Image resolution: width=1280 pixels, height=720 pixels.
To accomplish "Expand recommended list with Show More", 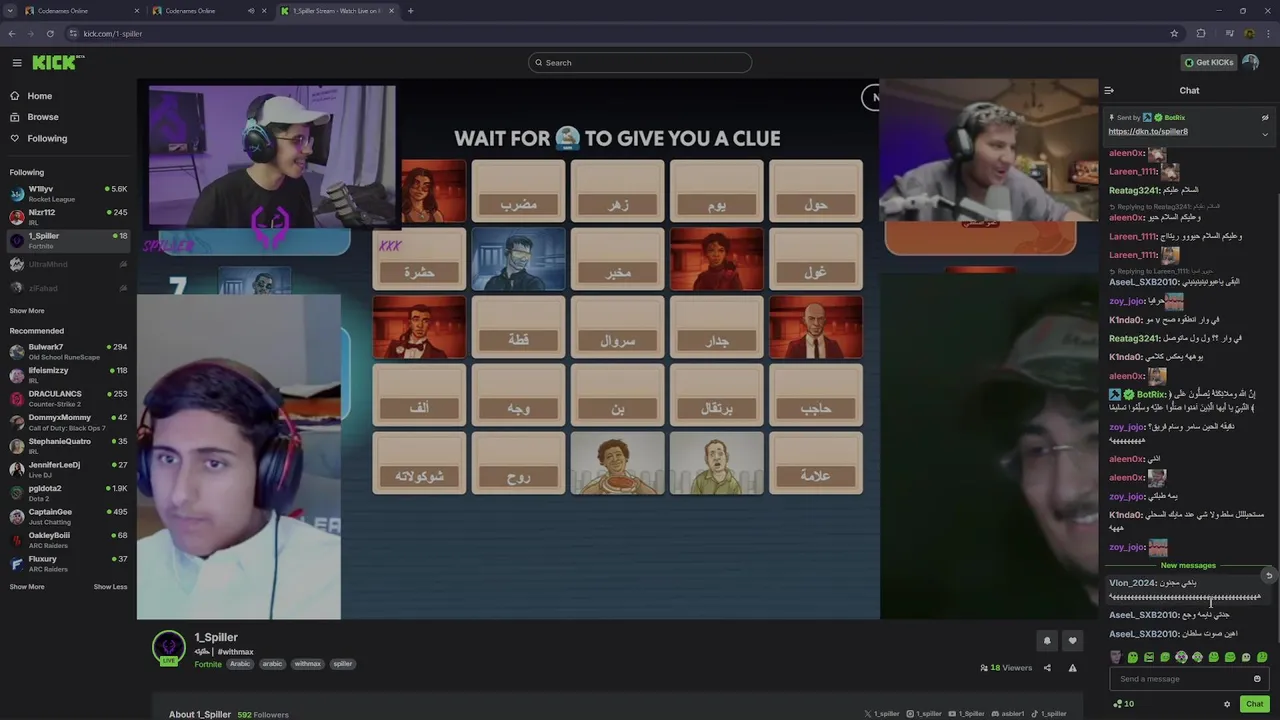I will tap(27, 587).
